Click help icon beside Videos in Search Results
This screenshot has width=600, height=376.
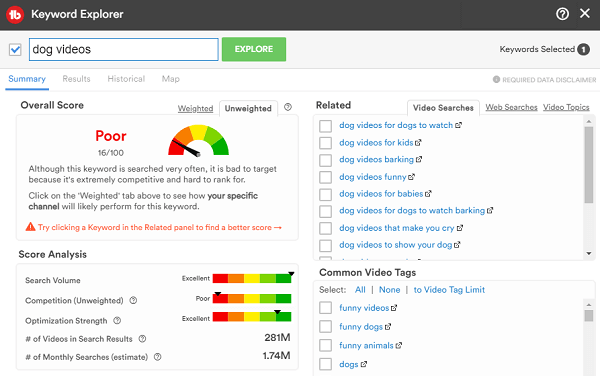tap(142, 339)
